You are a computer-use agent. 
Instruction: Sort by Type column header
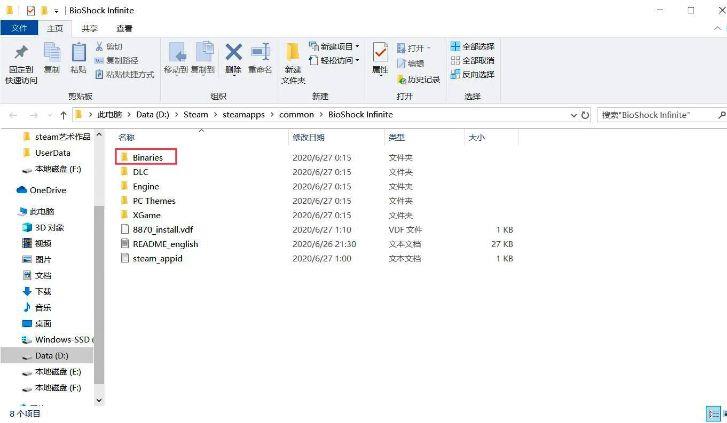tap(396, 137)
